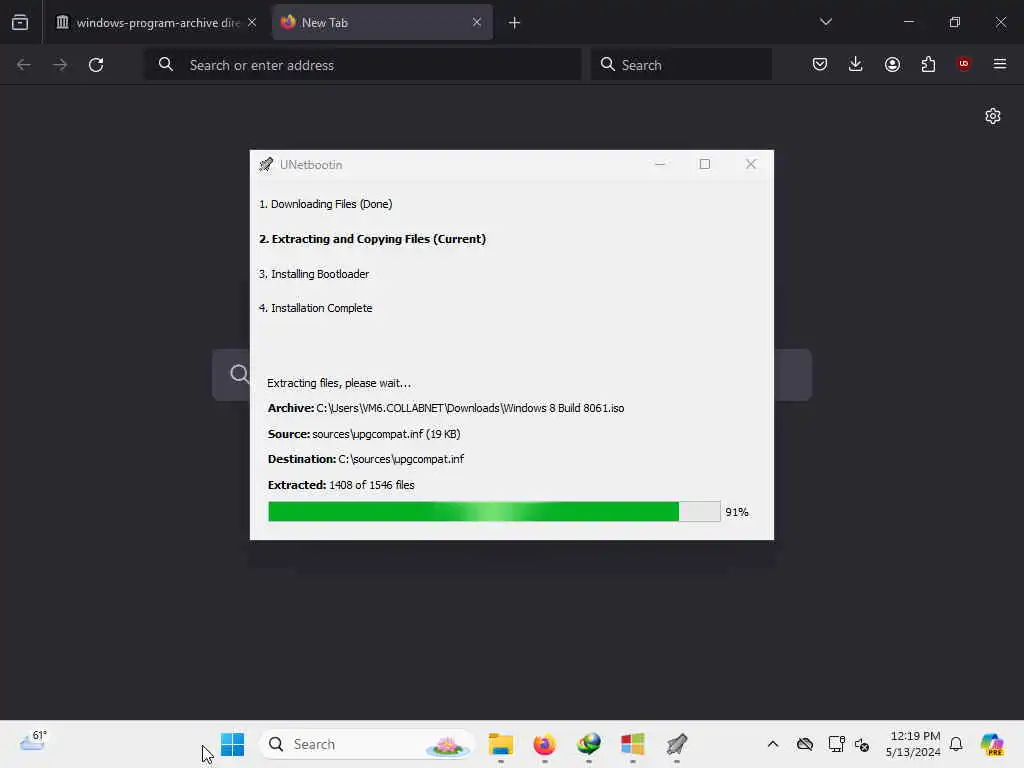This screenshot has width=1024, height=768.
Task: Open Firefox View icon in tab strip
Action: pos(20,22)
